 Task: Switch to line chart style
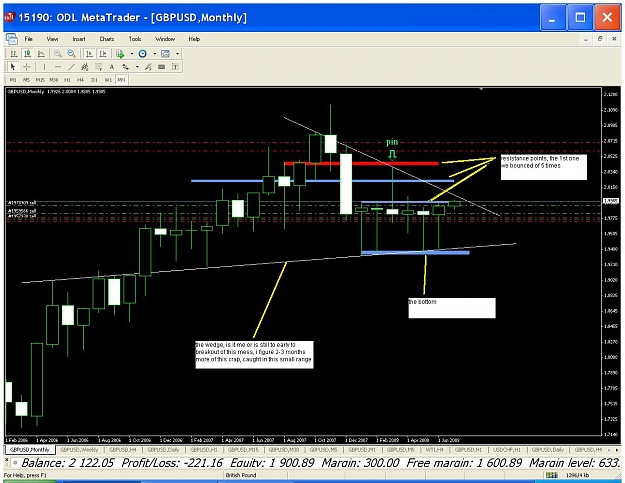pyautogui.click(x=41, y=53)
